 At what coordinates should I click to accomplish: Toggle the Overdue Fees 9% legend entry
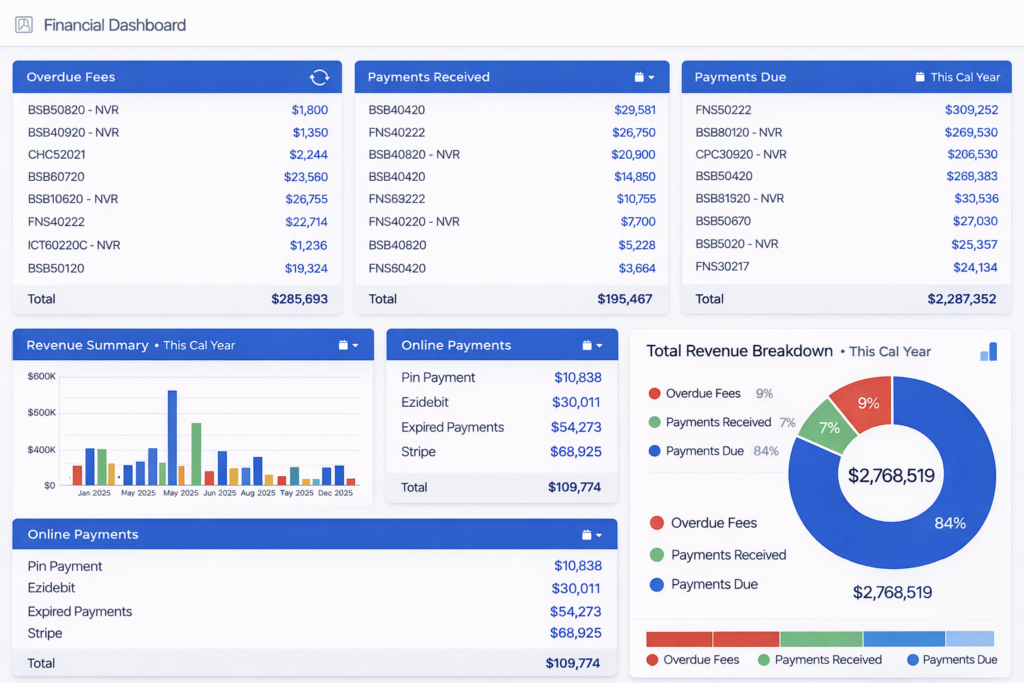701,394
